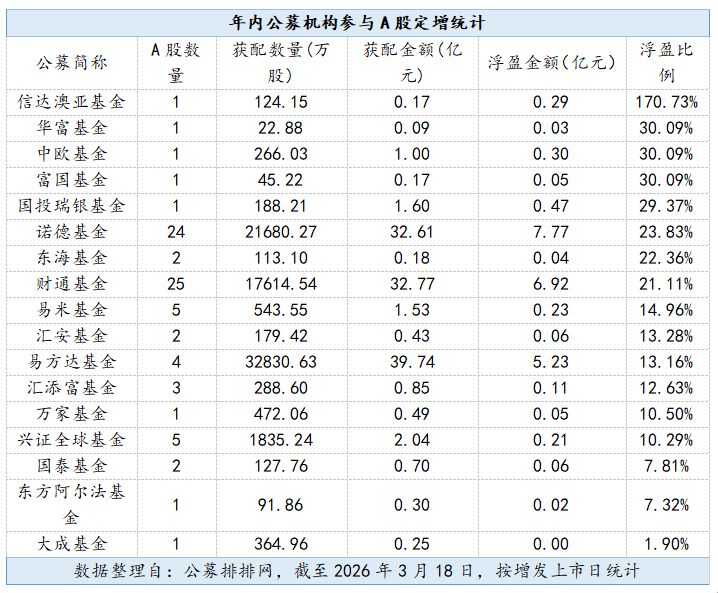Viewport: 718px width, 593px height.
Task: Click the table title 年内公募机构参与A股定增统计
Action: 357,22
